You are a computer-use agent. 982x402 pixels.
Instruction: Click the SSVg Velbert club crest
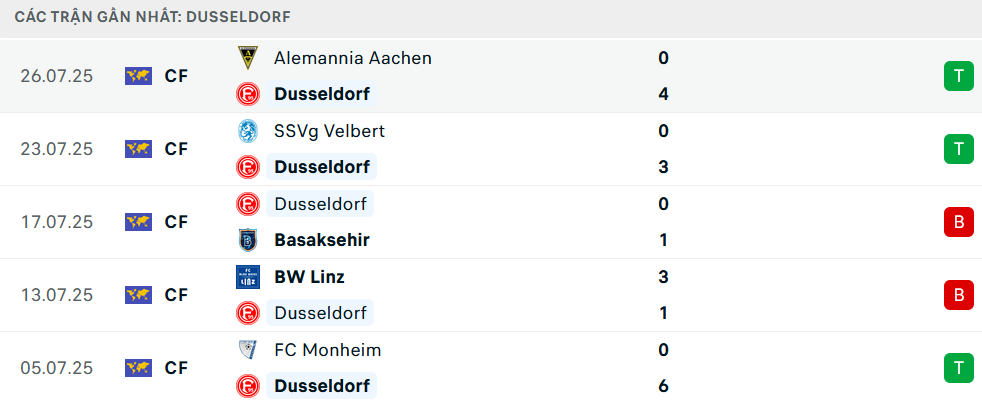(248, 131)
